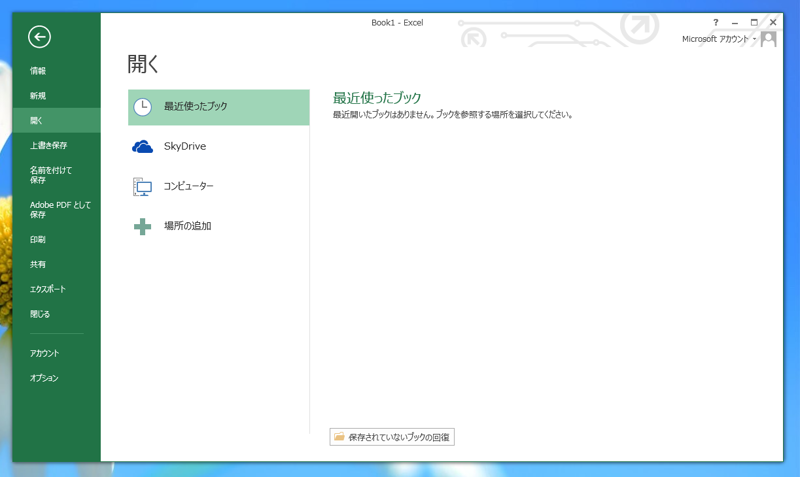Maximize the Excel window
The image size is (800, 477).
pos(754,22)
